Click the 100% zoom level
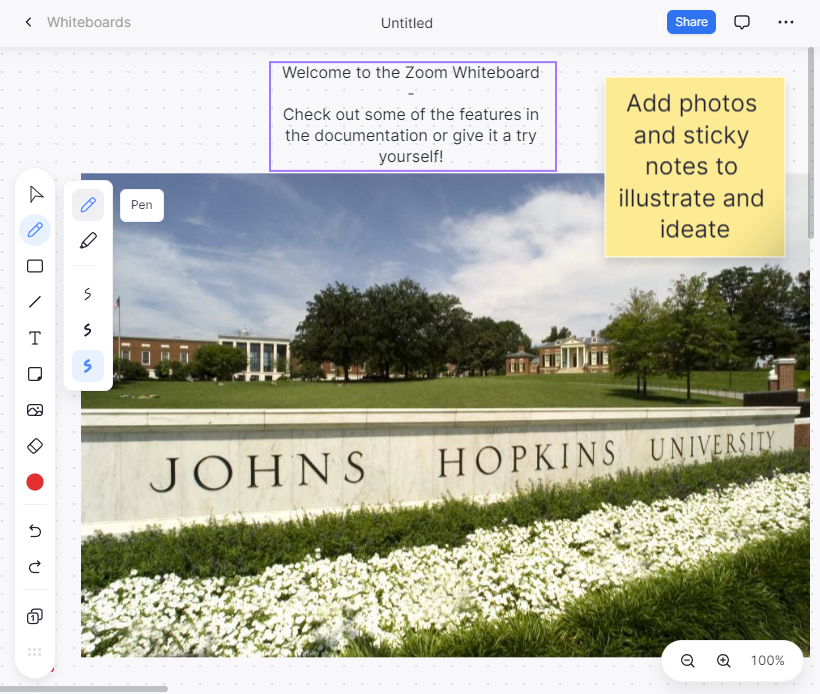Screen dimensions: 820x694 767,661
